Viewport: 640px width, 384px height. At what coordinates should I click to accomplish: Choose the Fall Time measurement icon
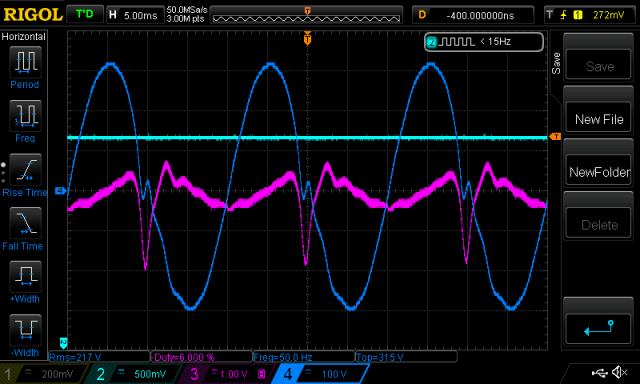click(x=25, y=223)
